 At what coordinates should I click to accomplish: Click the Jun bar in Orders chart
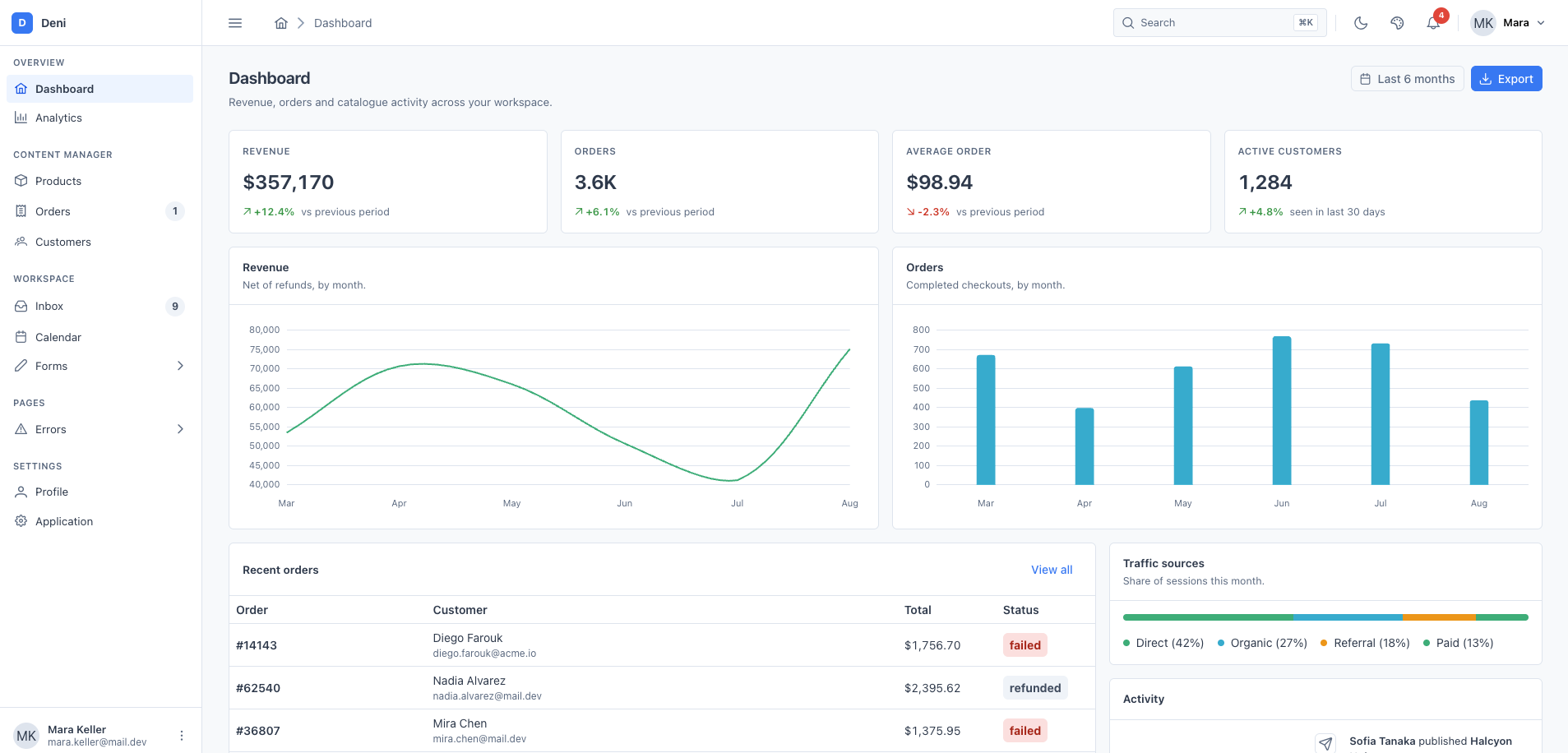1282,410
